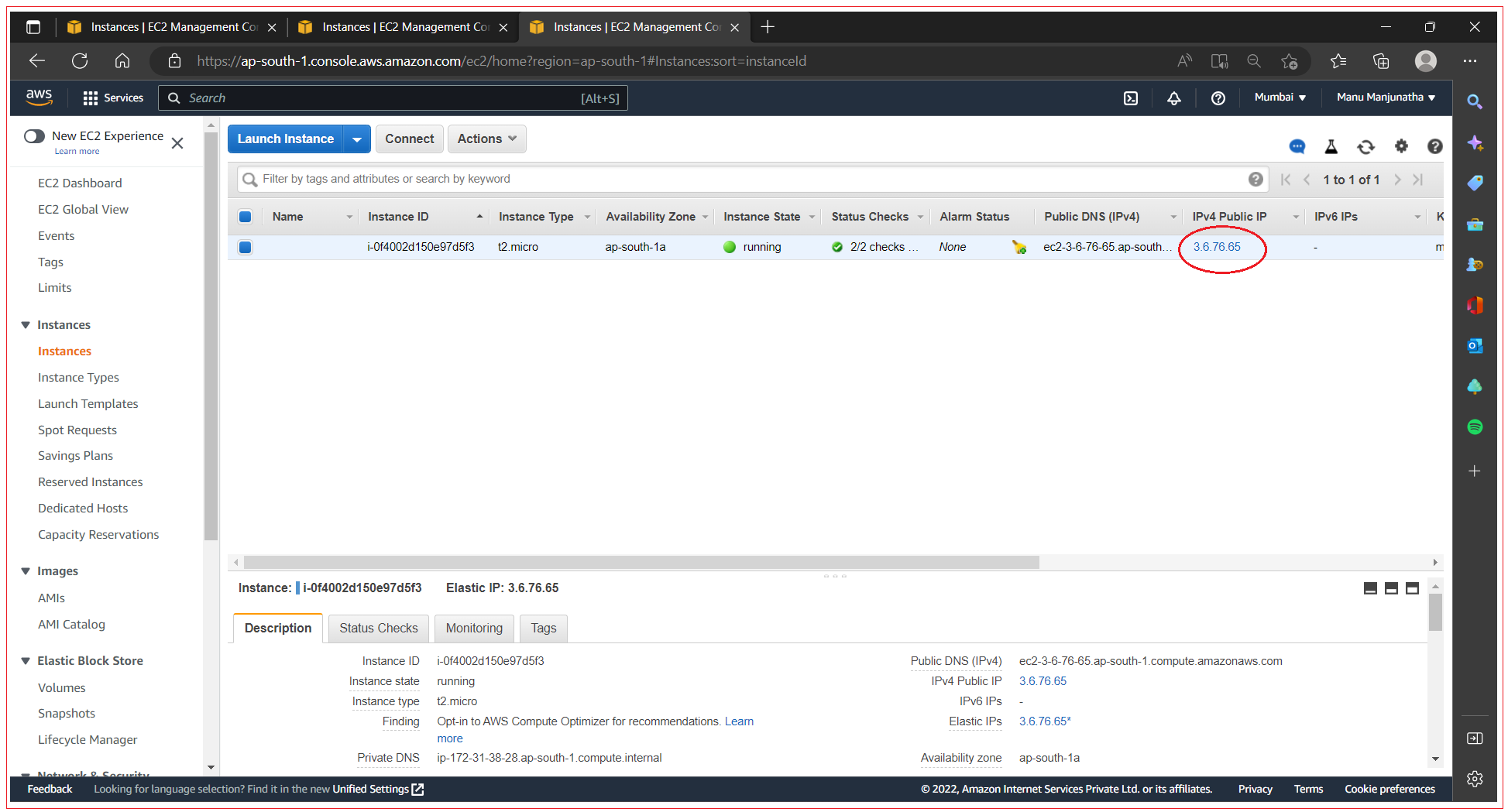Image resolution: width=1508 pixels, height=812 pixels.
Task: Open Edge Copilot sparkle icon
Action: tap(1475, 142)
